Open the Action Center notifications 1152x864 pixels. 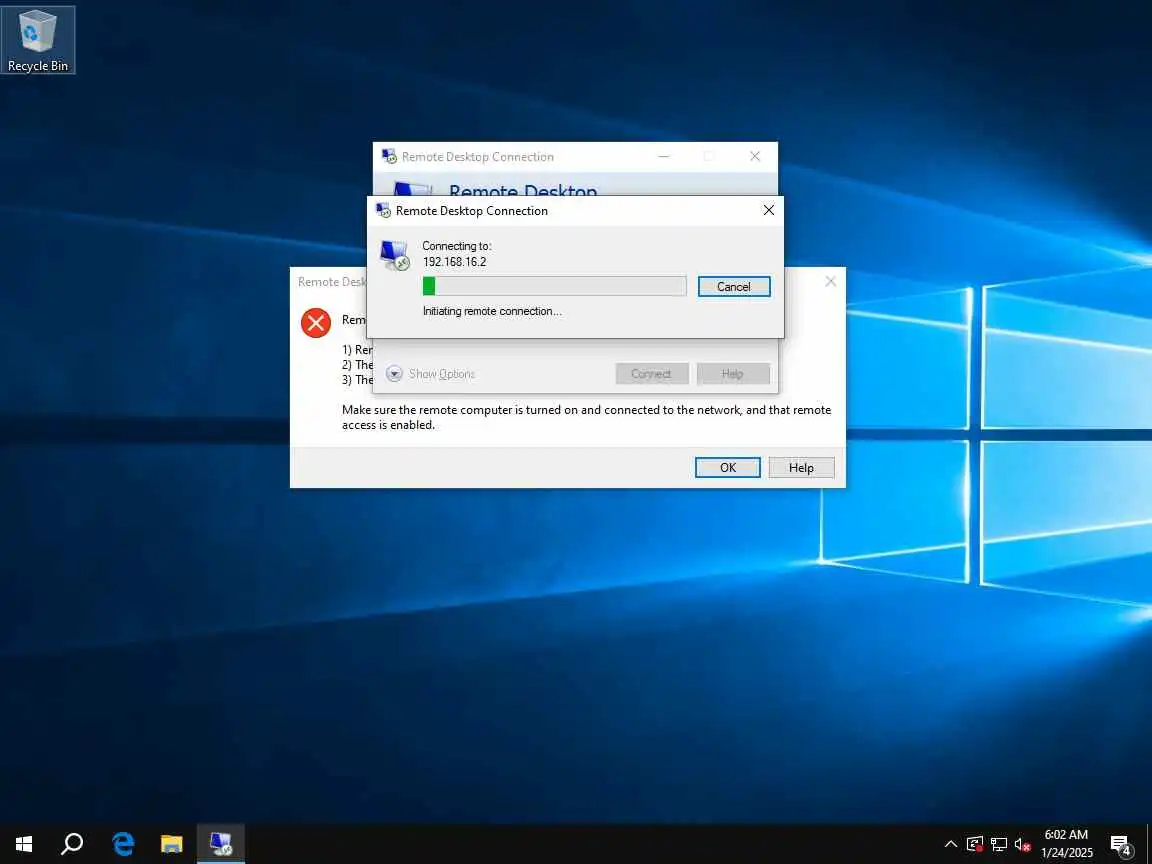pyautogui.click(x=1120, y=845)
